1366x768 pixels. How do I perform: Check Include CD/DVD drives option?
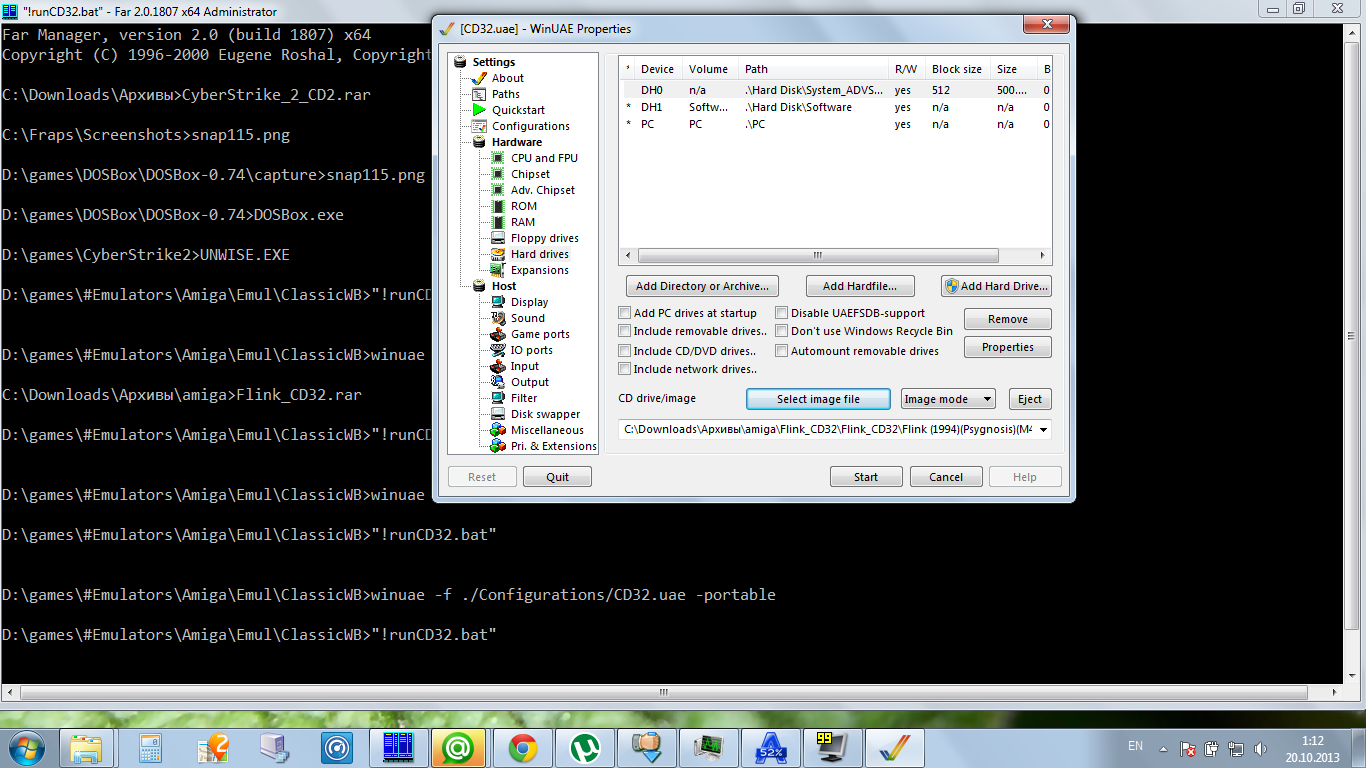[x=625, y=351]
